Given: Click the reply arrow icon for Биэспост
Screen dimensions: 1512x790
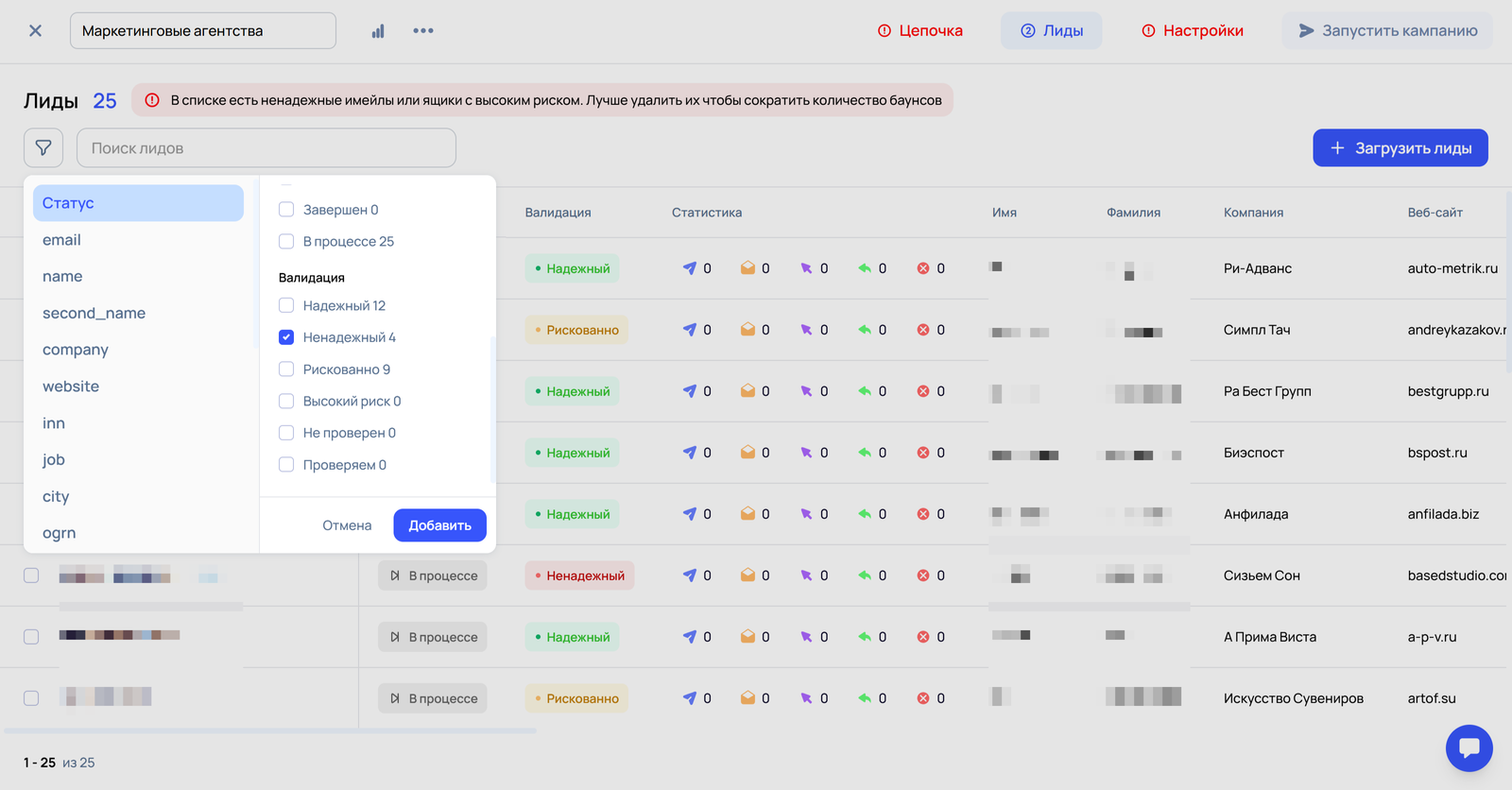Looking at the screenshot, I should point(865,453).
